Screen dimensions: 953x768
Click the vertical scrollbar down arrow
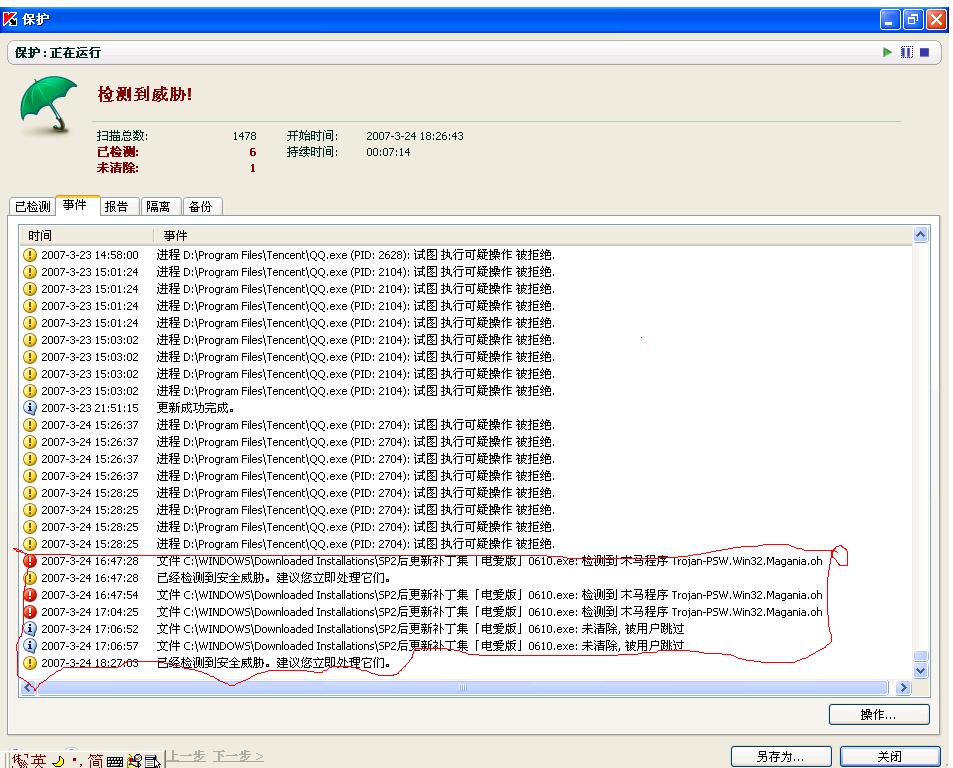point(920,671)
